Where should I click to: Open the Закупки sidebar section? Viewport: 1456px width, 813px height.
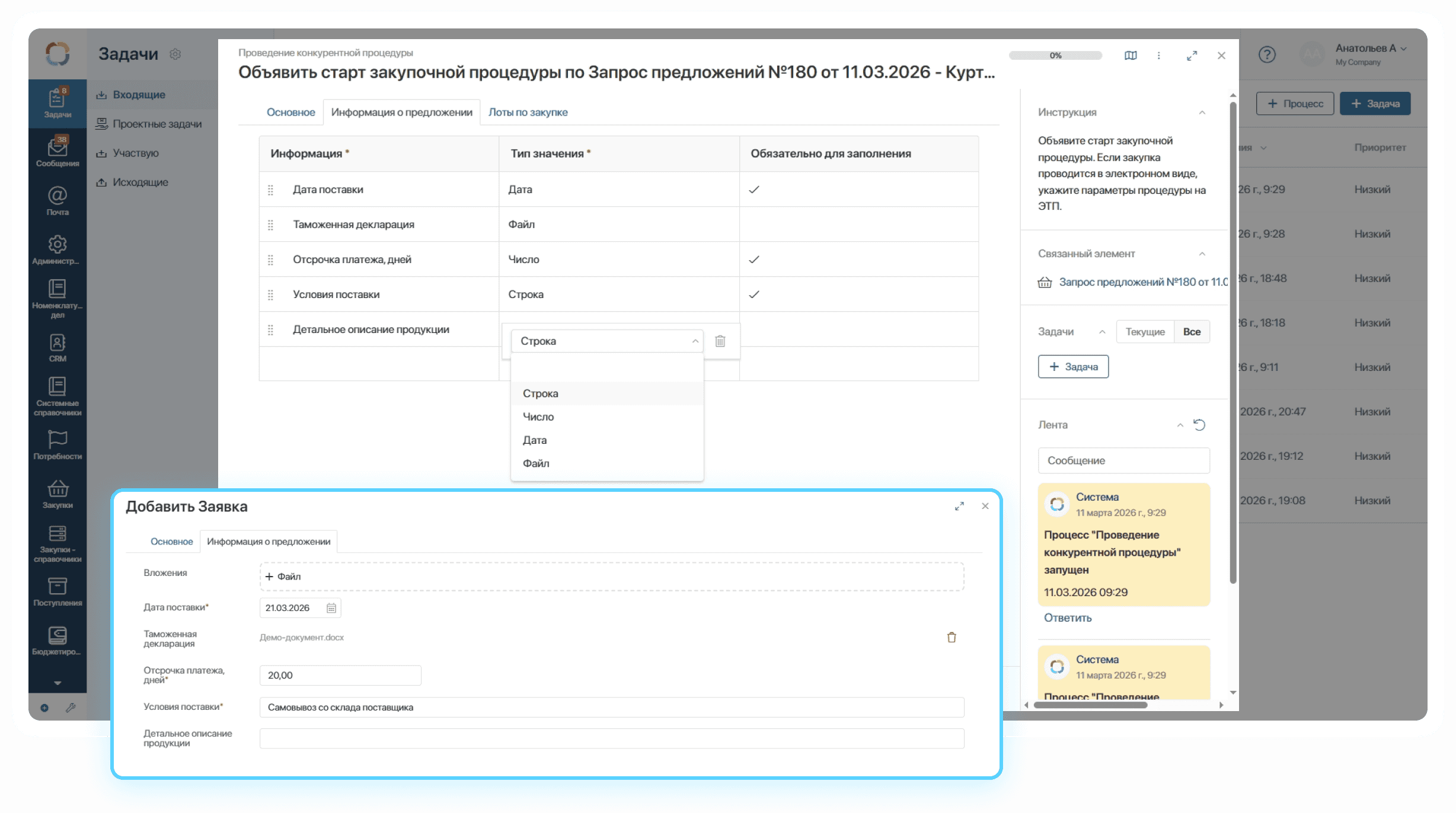(x=58, y=492)
